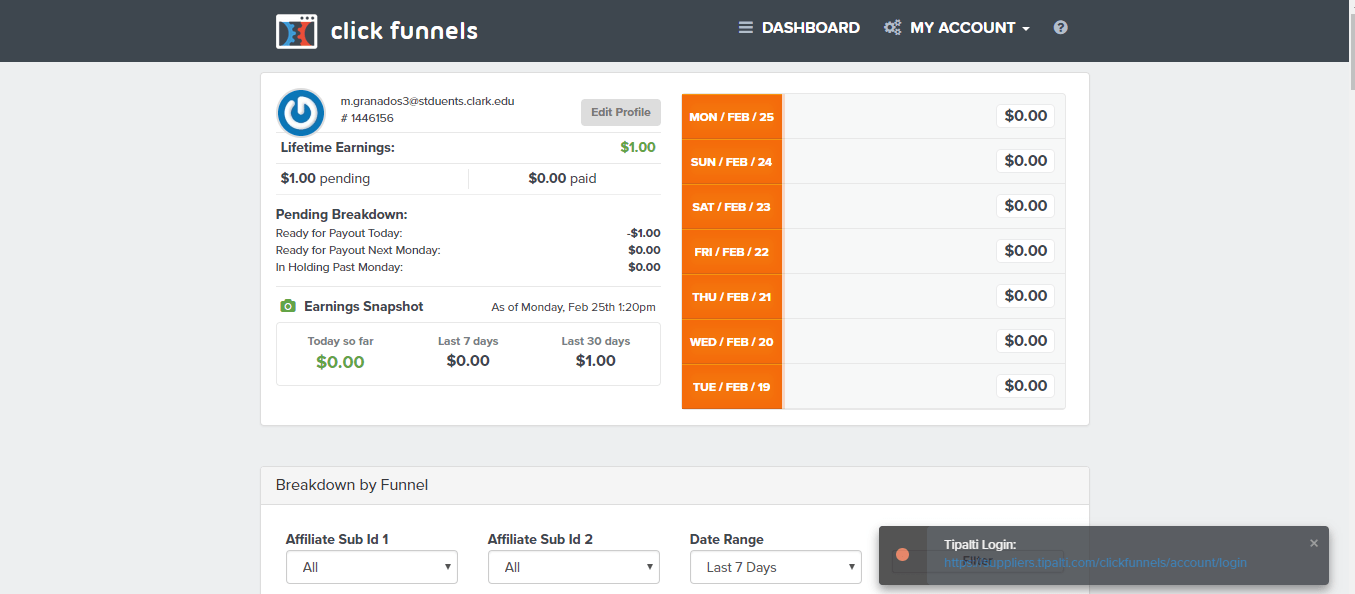Screen dimensions: 1355x594
Task: Select the FRI / FEB / 22 date row label
Action: (x=732, y=252)
